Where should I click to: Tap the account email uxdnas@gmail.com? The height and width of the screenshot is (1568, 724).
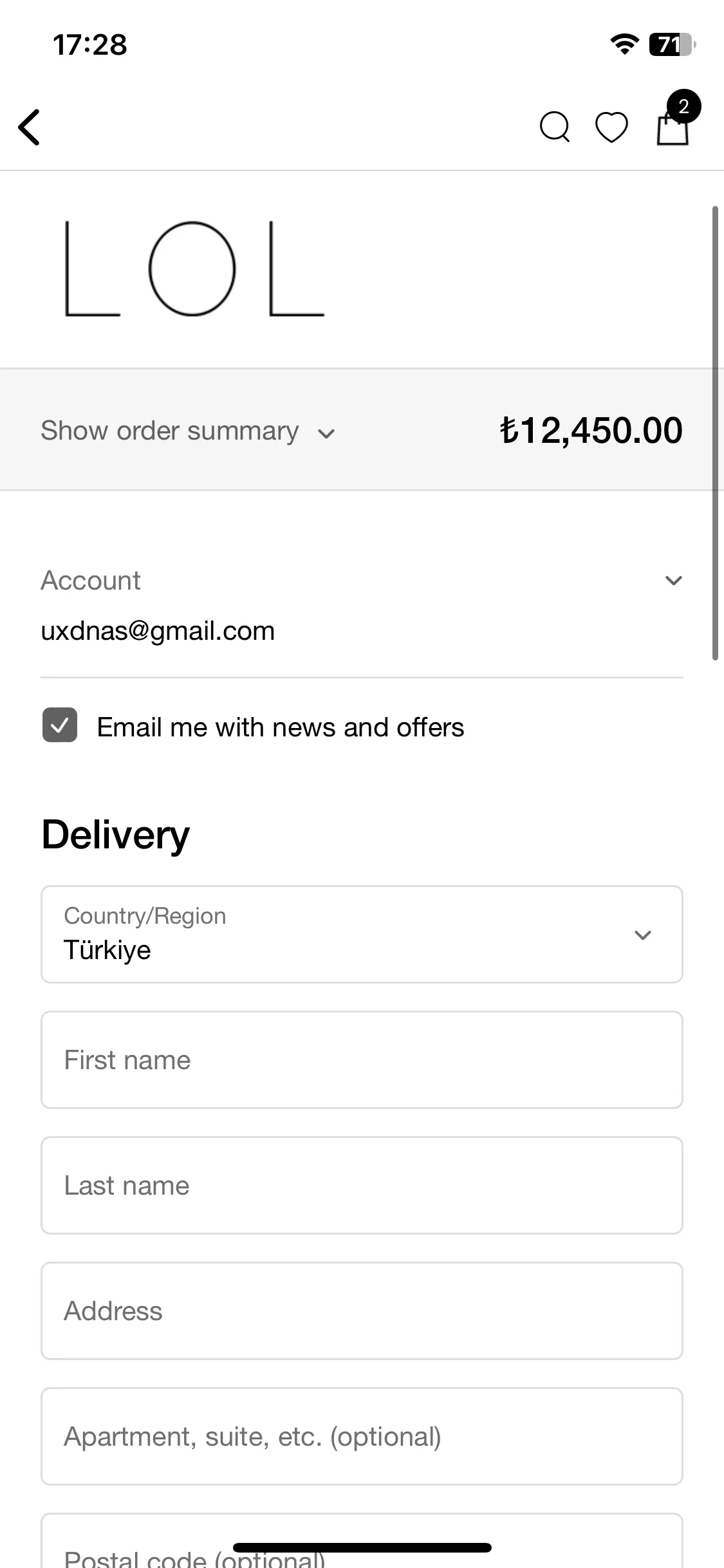click(158, 631)
